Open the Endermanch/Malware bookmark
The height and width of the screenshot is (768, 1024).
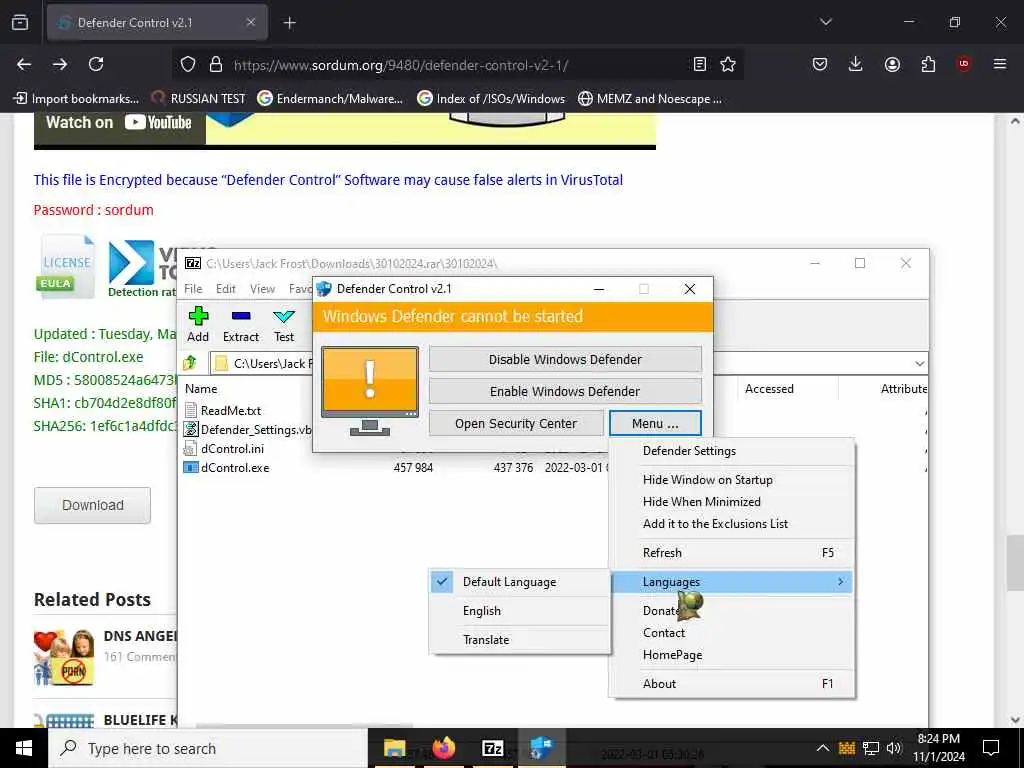[x=330, y=99]
